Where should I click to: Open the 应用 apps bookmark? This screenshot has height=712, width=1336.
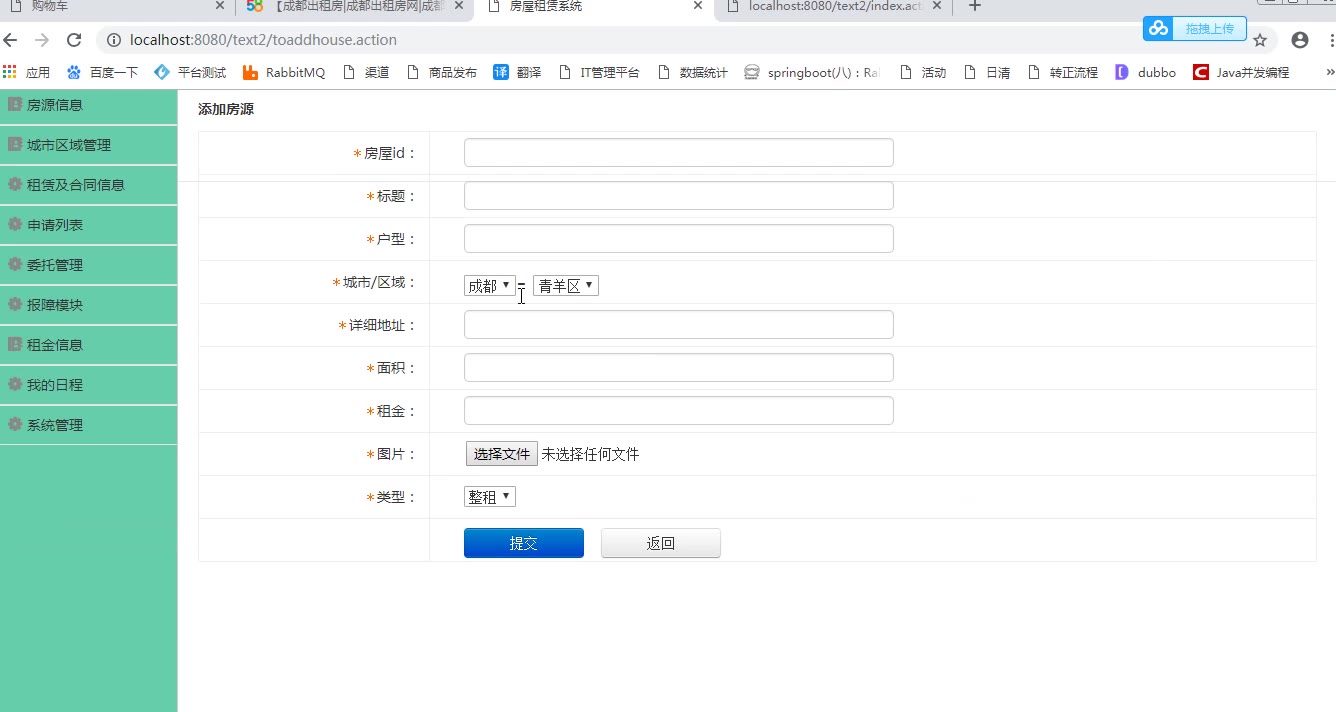(x=27, y=72)
